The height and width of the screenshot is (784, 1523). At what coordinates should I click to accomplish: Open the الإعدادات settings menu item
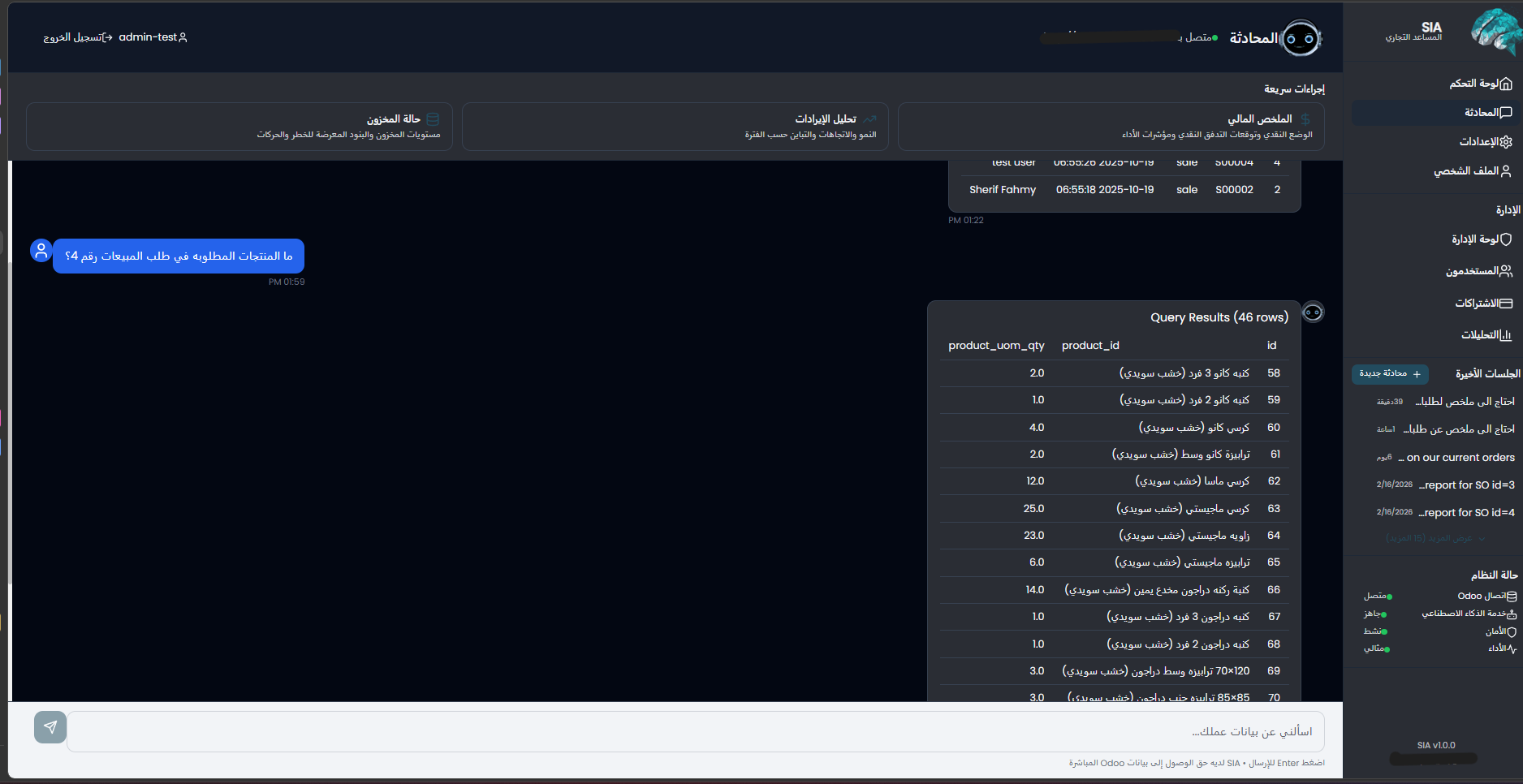1434,142
